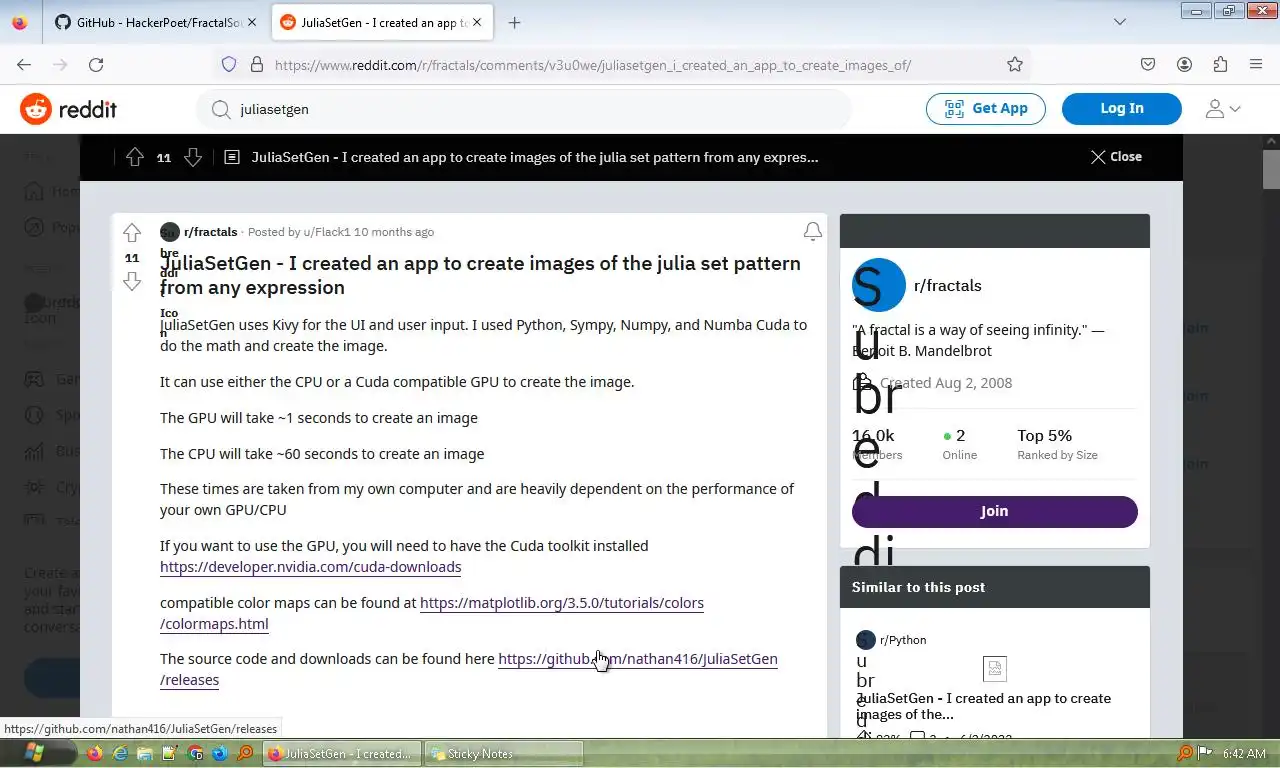Screen dimensions: 1280x768
Task: Click the Action Center flag in system tray
Action: click(1205, 753)
